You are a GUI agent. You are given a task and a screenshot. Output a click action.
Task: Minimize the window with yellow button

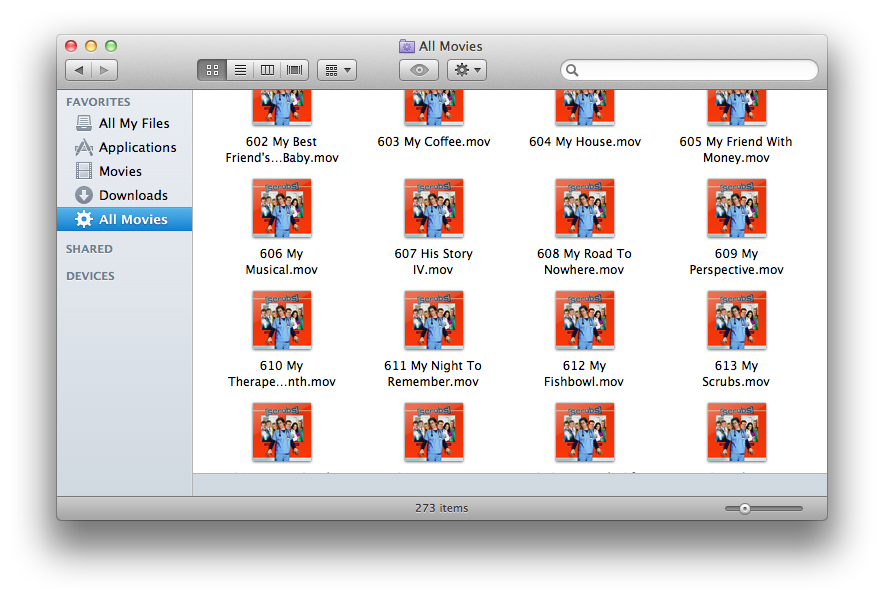pos(91,46)
